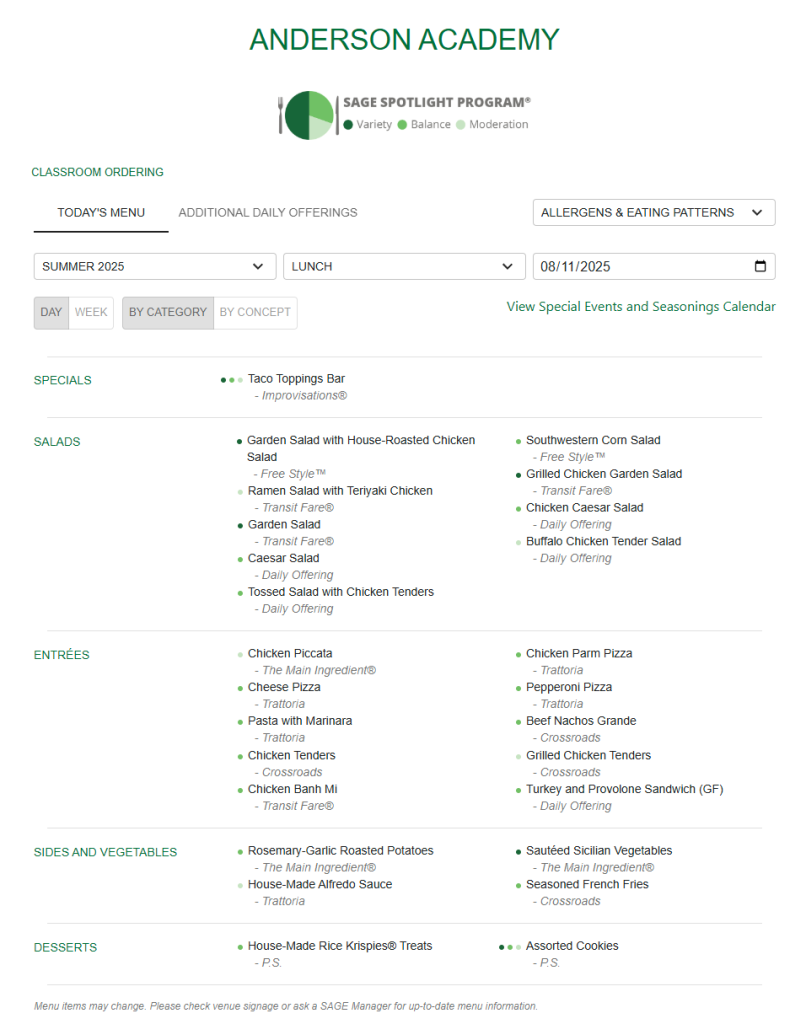Select Chicken Parm Pizza entrée
Screen dimensions: 806x1024
click(579, 653)
